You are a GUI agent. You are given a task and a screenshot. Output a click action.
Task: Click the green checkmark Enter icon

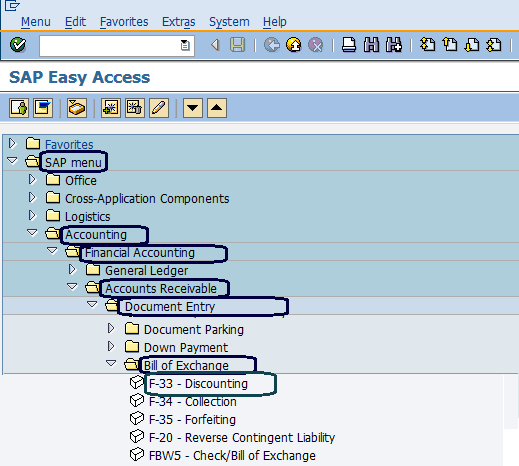click(18, 45)
